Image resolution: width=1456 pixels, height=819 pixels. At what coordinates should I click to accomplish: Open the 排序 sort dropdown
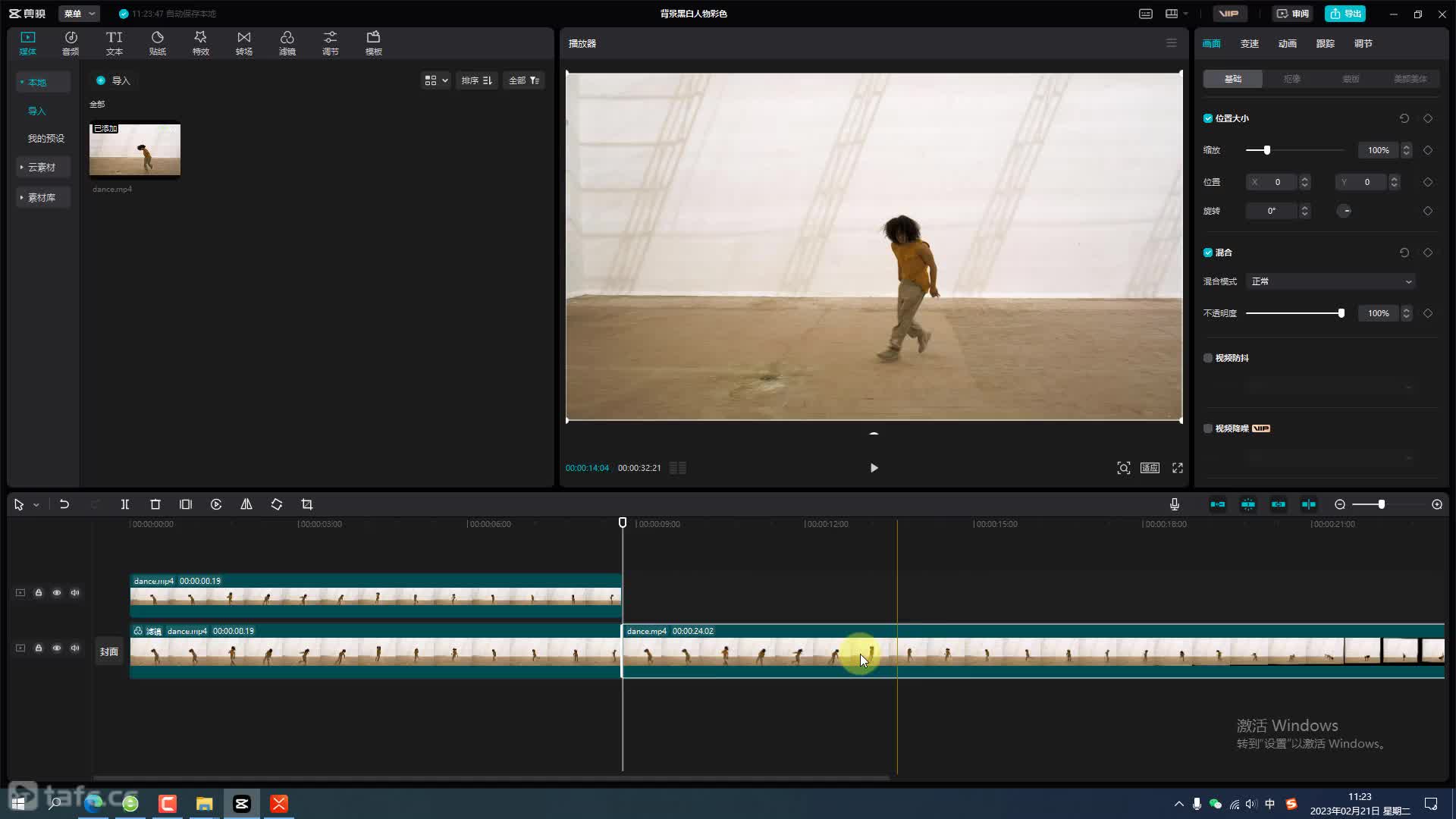(477, 80)
